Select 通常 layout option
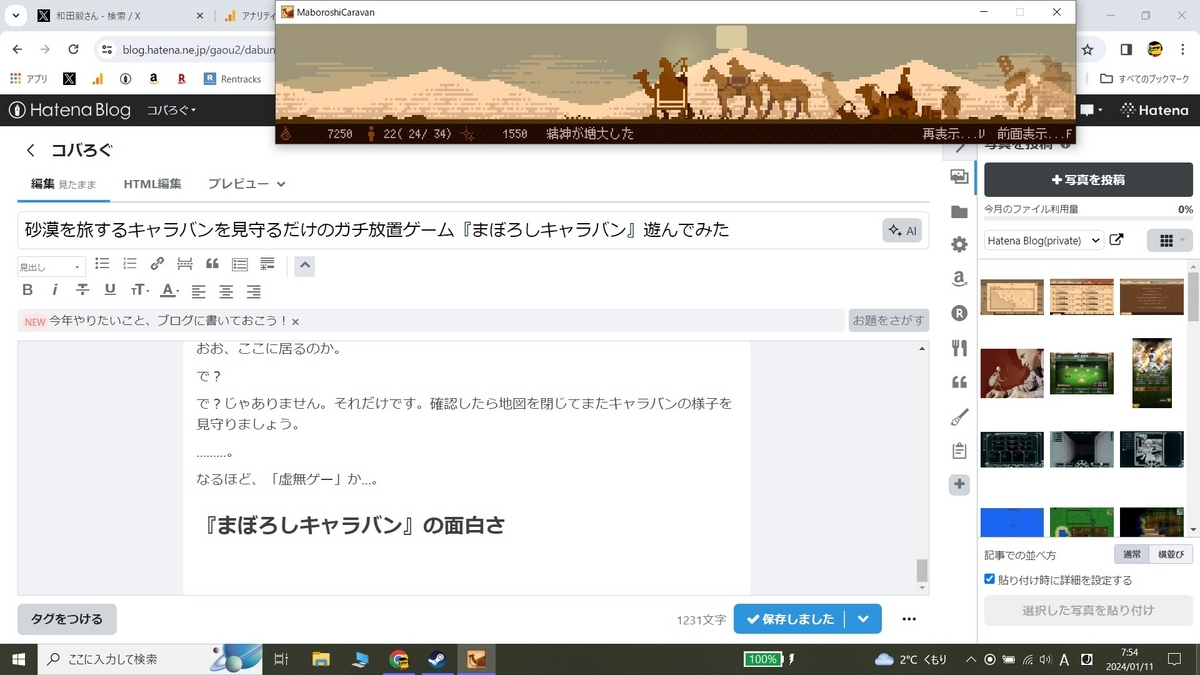Viewport: 1200px width, 675px height. [1131, 555]
